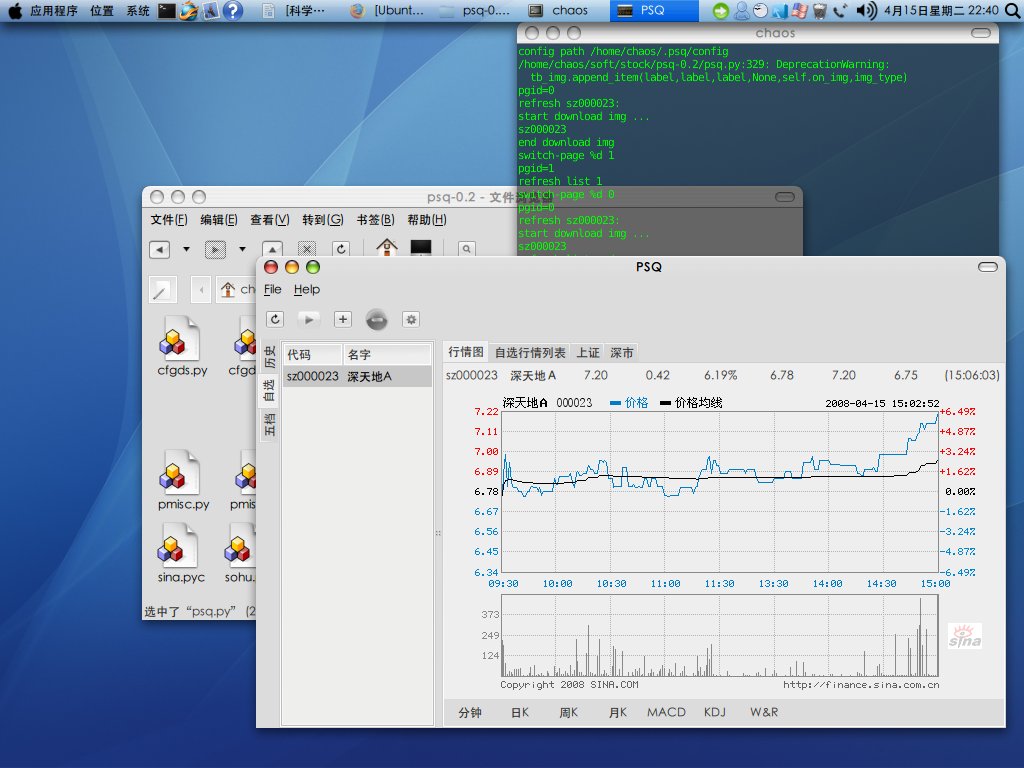Image resolution: width=1024 pixels, height=768 pixels.
Task: Switch to 自选行情列表 tab
Action: [530, 353]
